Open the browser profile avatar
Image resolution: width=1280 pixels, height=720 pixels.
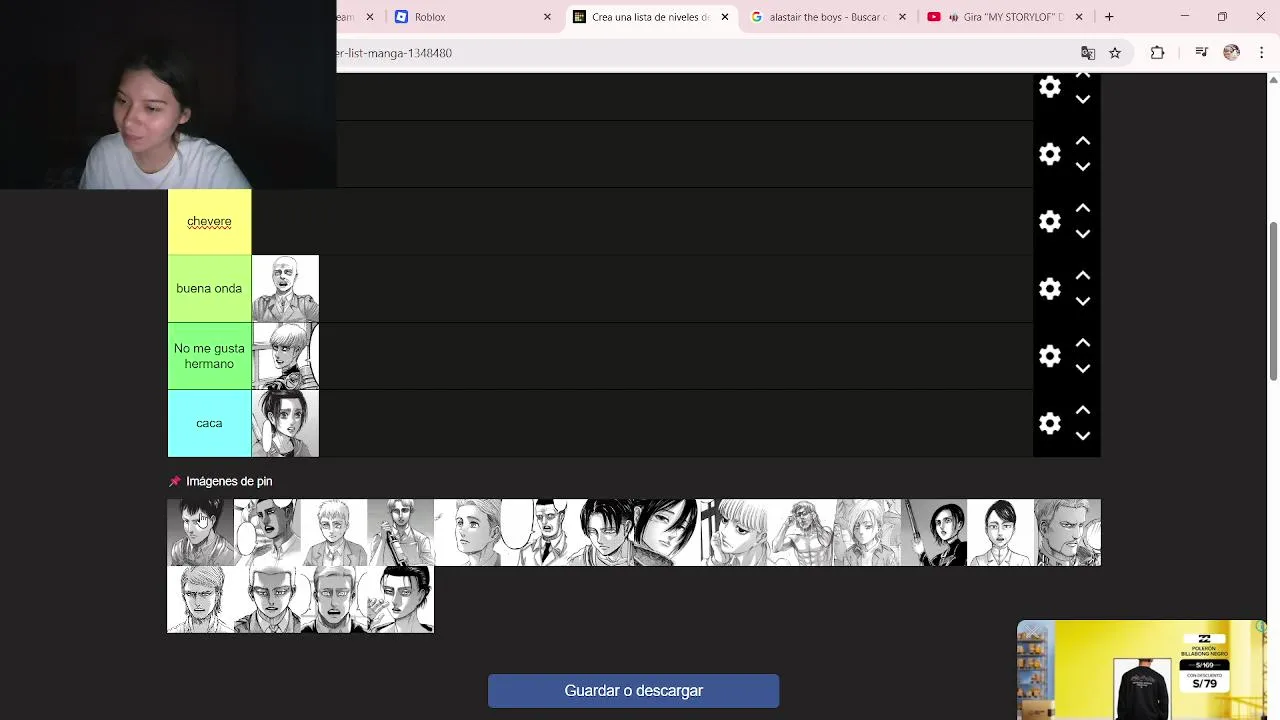[1231, 53]
